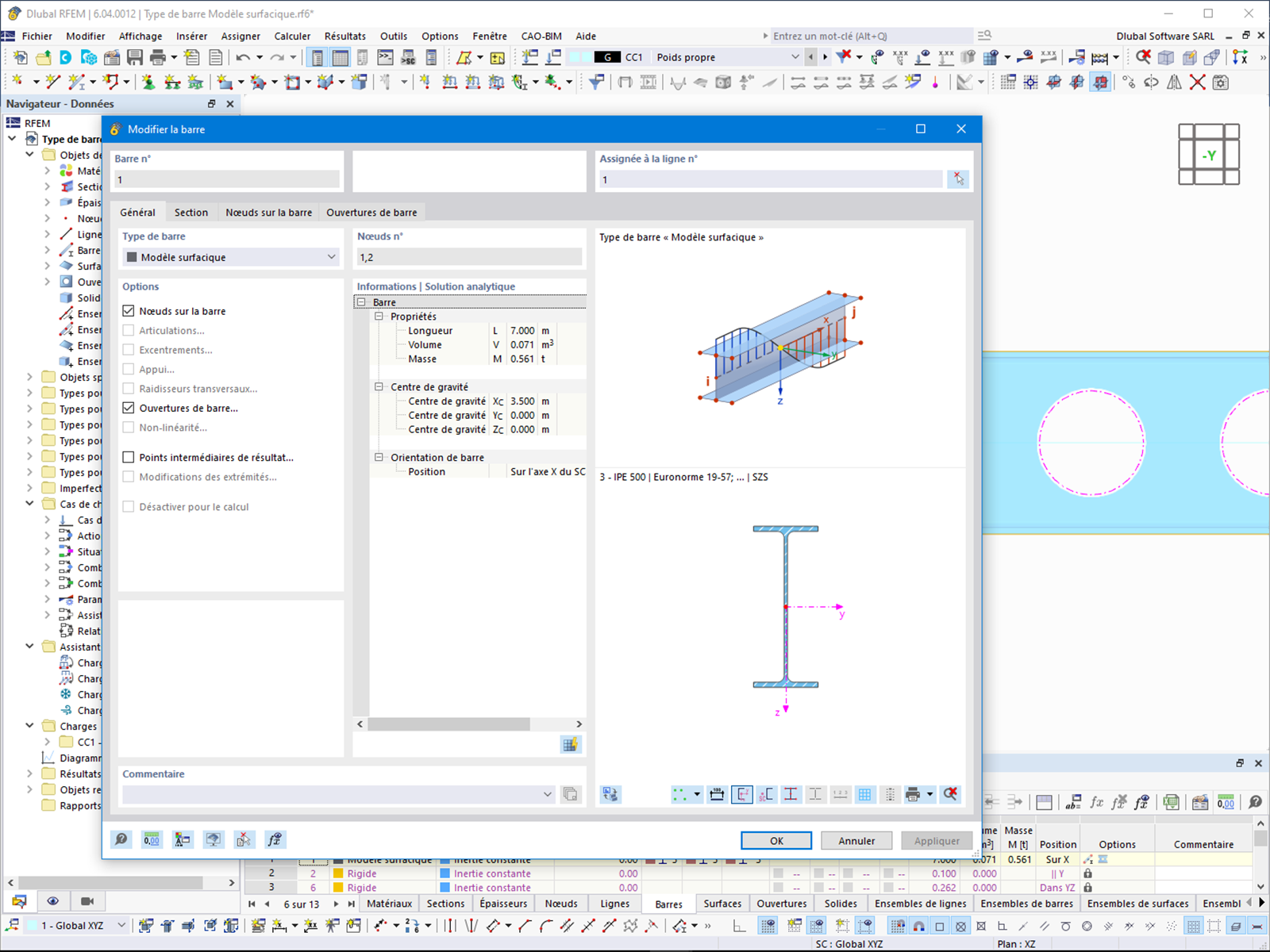1270x952 pixels.
Task: Open the Poids propre load case dropdown
Action: pos(795,57)
